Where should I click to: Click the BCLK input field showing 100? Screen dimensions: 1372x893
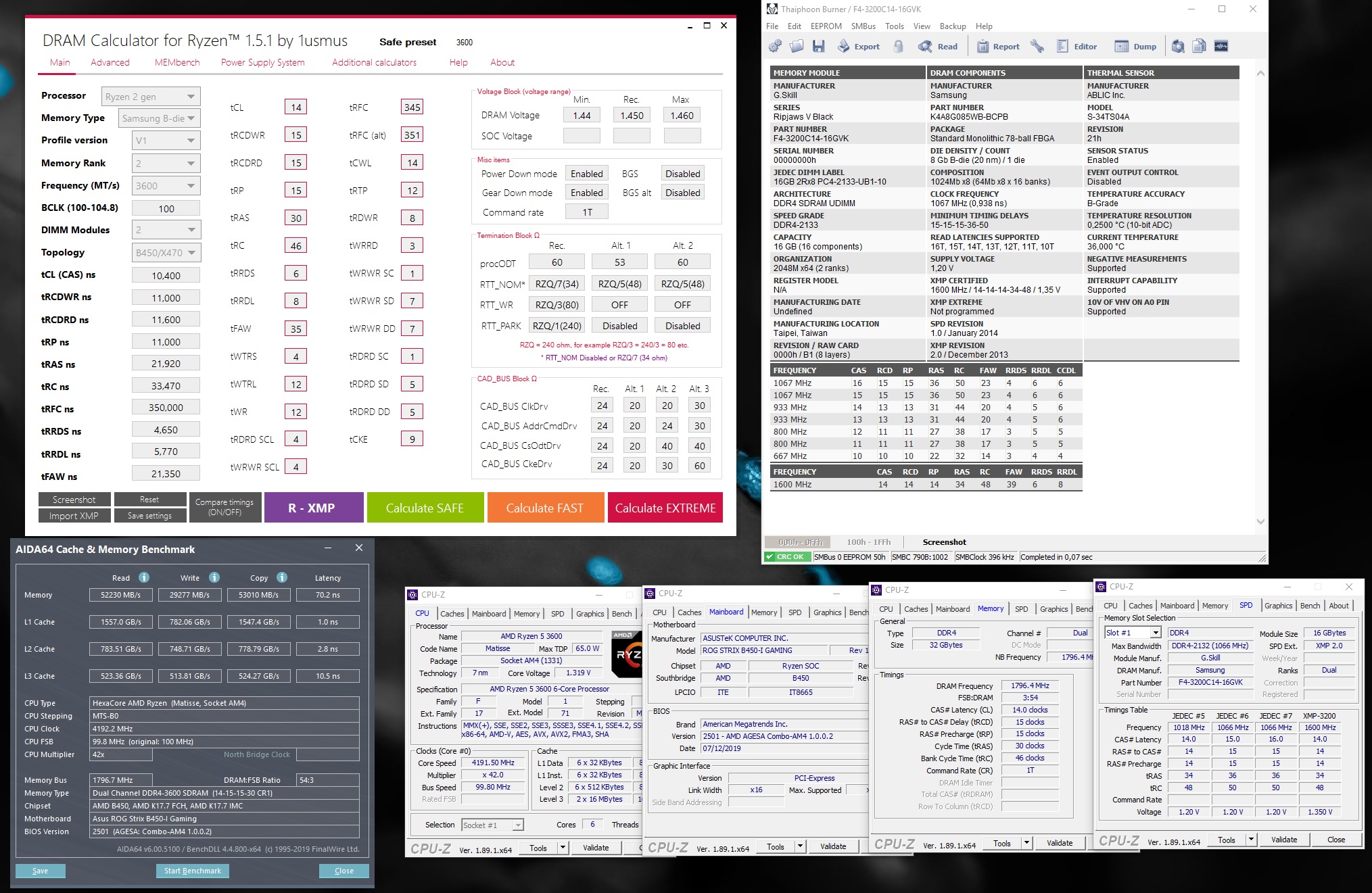point(166,208)
